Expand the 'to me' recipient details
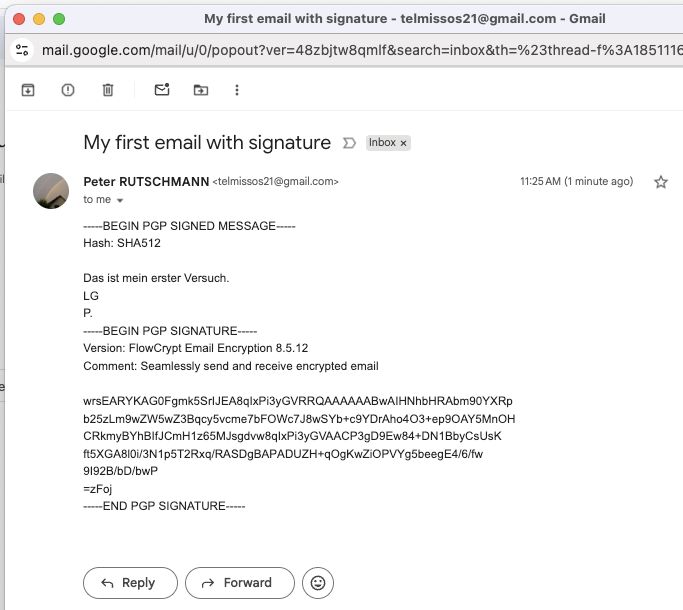Viewport: 683px width, 610px height. coord(120,201)
